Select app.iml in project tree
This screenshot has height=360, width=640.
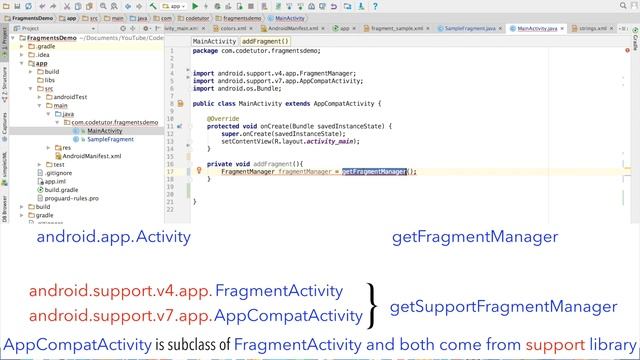click(55, 181)
